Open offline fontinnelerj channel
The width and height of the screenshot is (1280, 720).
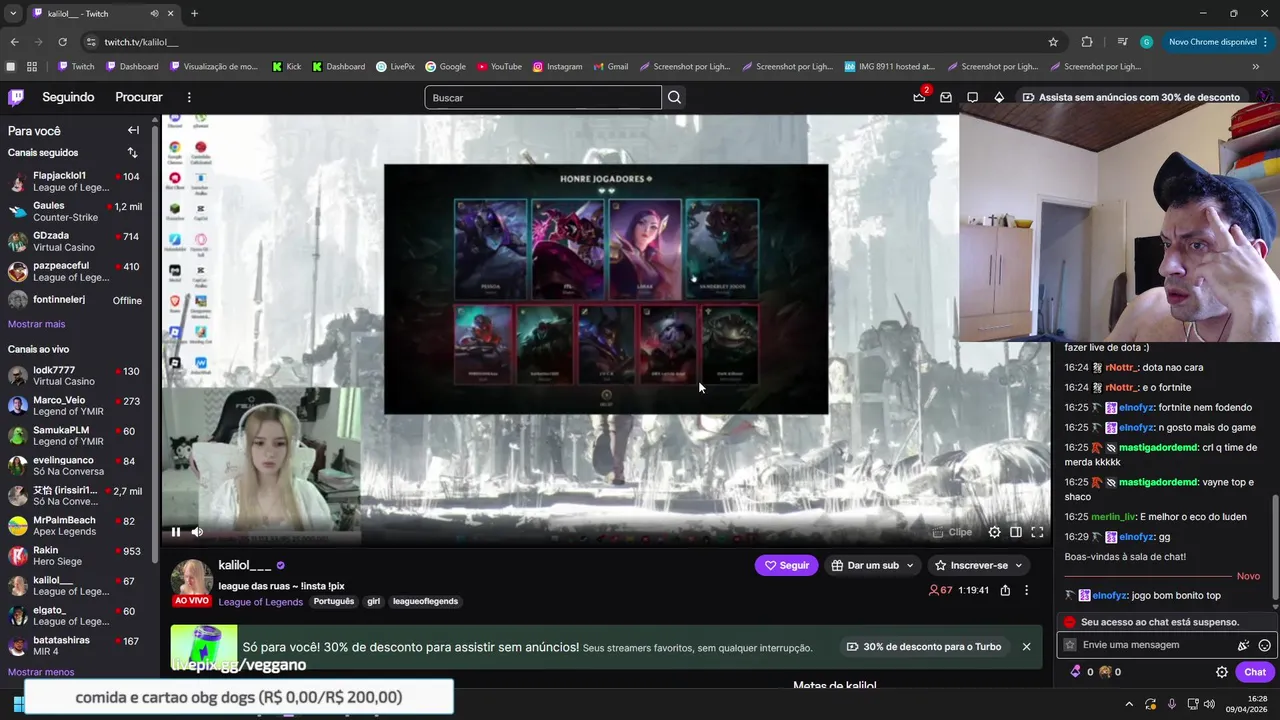[76, 300]
